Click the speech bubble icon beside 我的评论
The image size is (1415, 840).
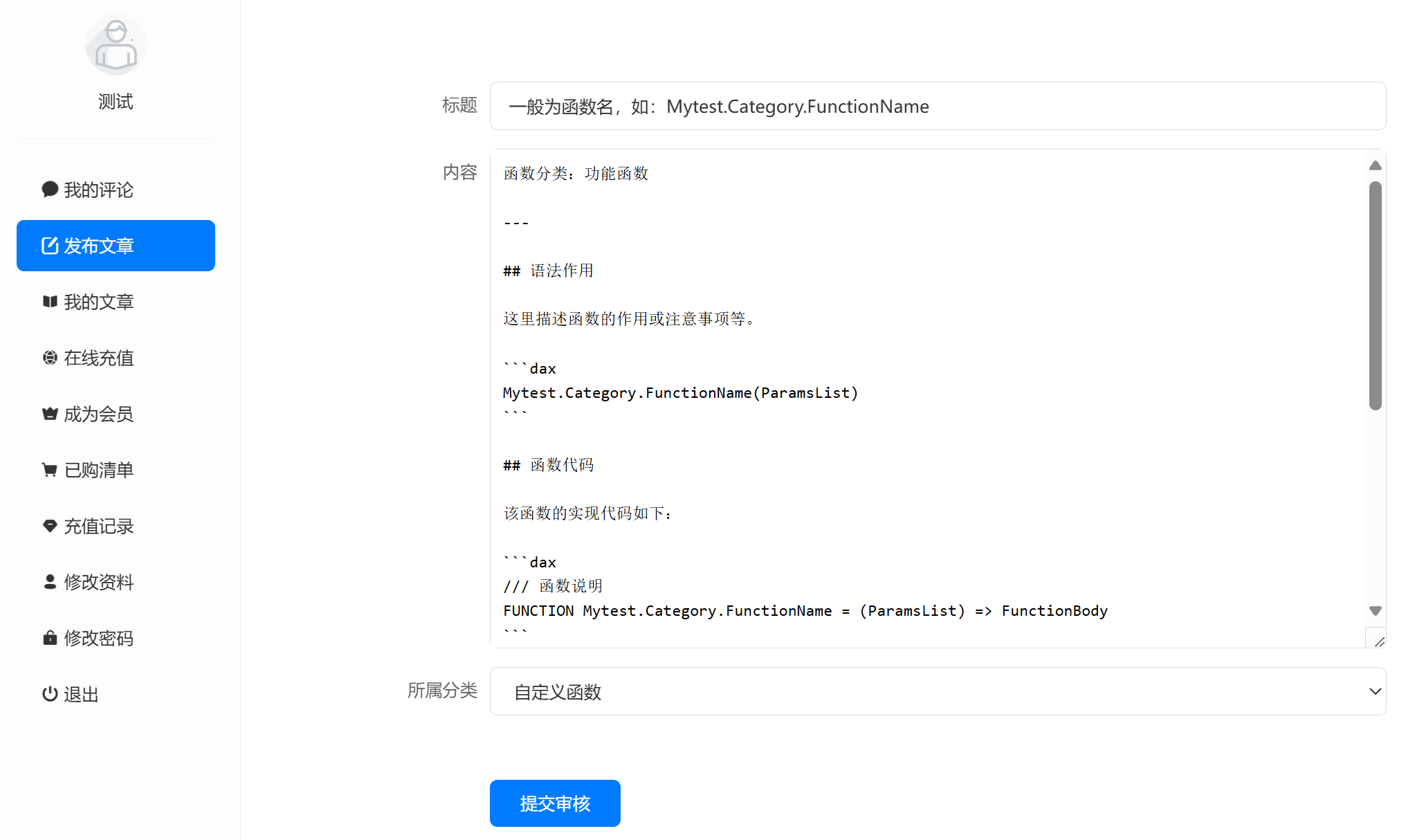click(x=50, y=190)
